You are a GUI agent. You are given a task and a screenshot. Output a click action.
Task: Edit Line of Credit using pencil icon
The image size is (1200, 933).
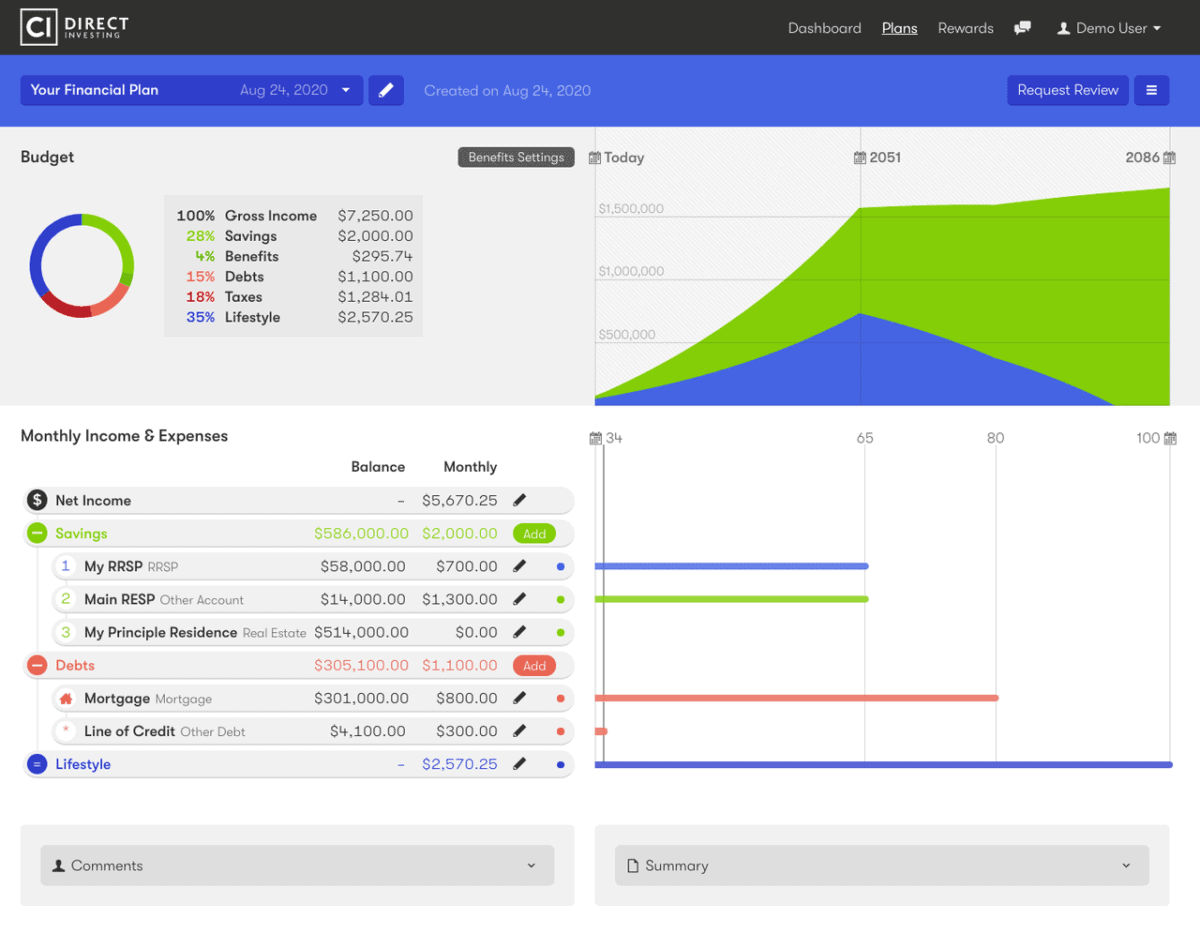[x=519, y=731]
